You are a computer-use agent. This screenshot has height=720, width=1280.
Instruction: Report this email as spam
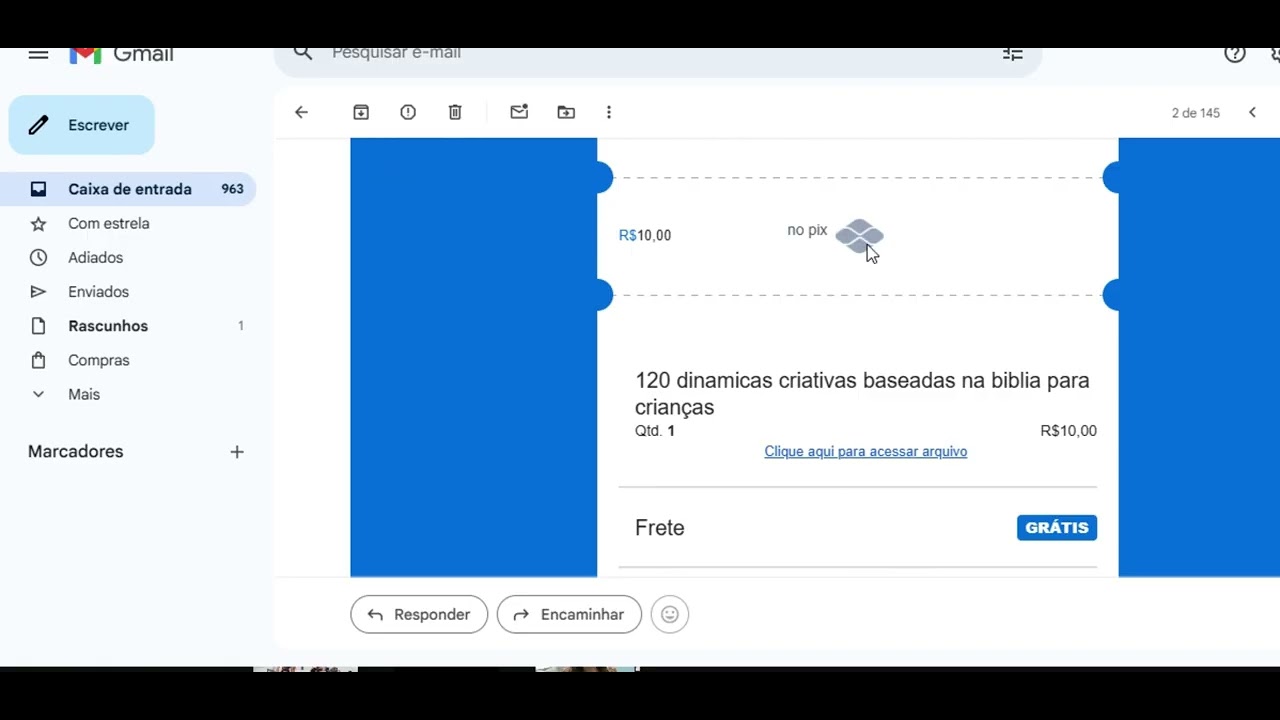pyautogui.click(x=408, y=112)
